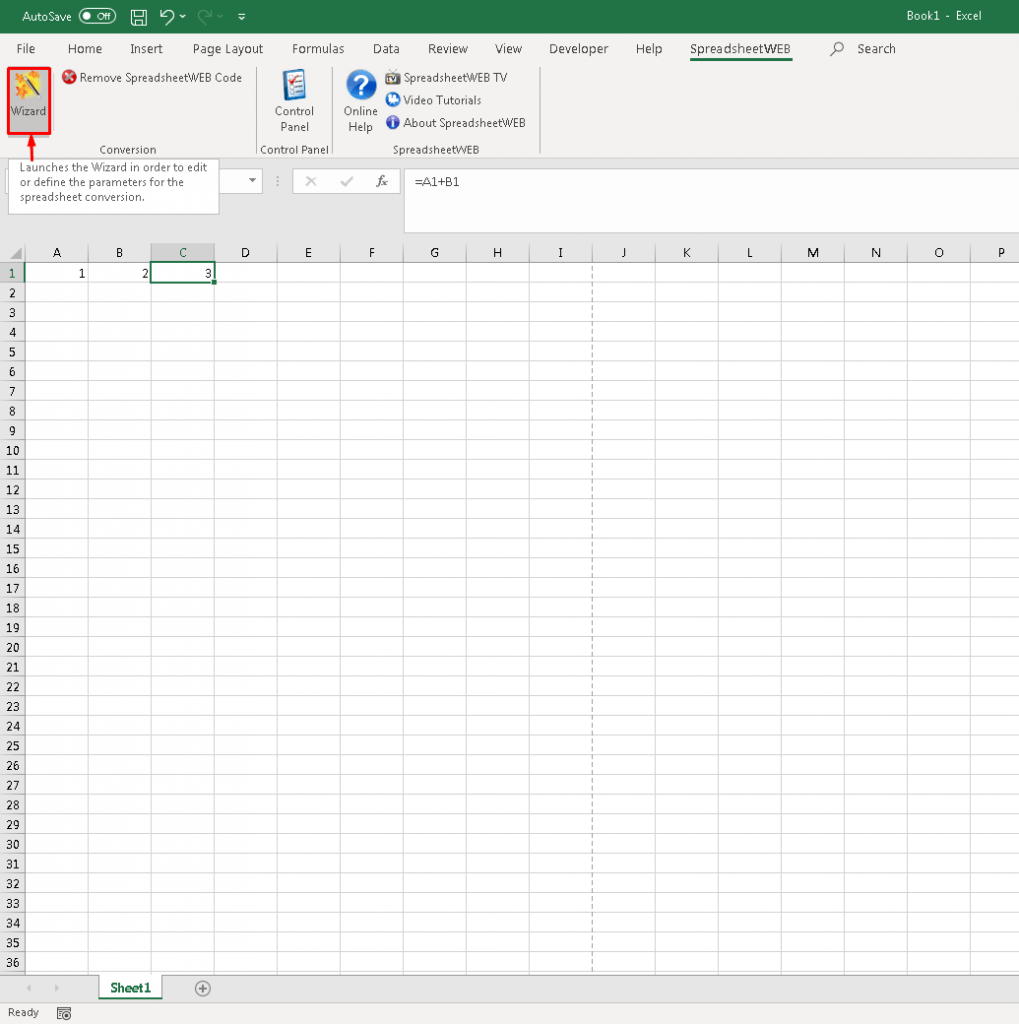The height and width of the screenshot is (1024, 1019).
Task: Select the Sheet1 tab
Action: 131,988
